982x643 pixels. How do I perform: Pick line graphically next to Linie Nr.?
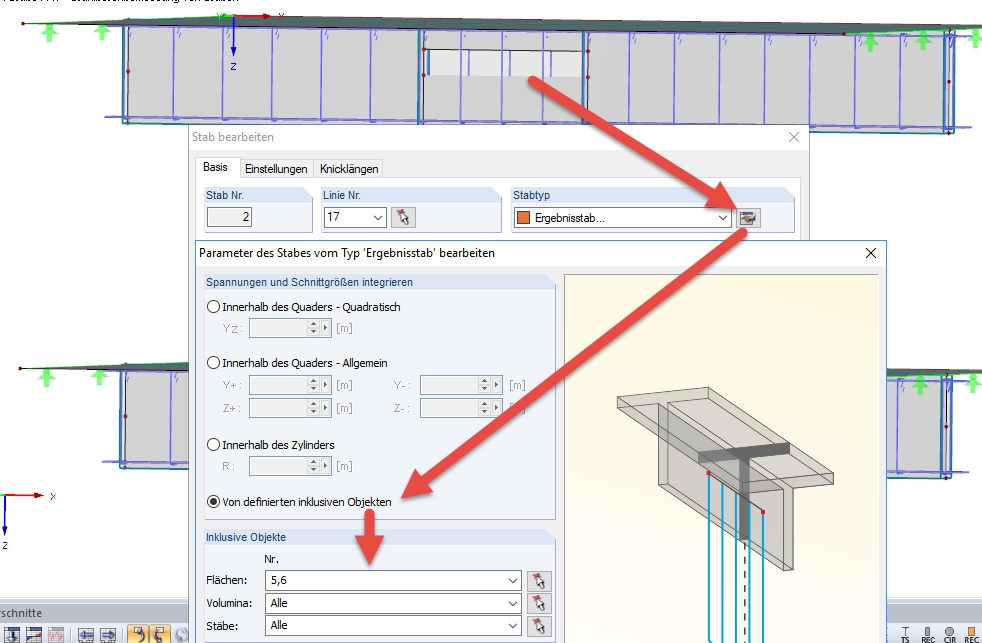[x=403, y=217]
